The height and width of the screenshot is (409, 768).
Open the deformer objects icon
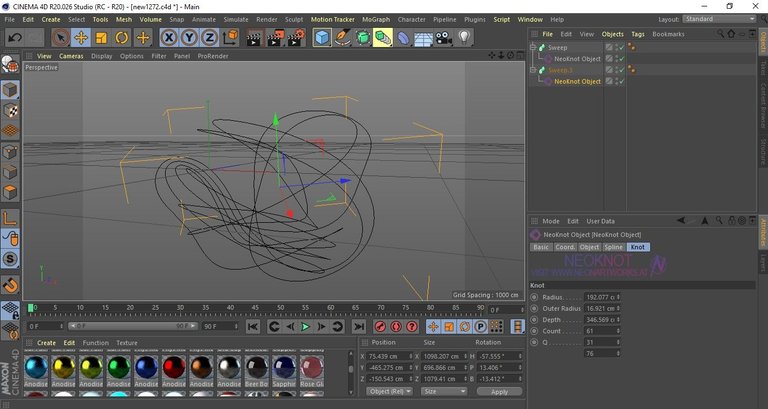coord(403,38)
